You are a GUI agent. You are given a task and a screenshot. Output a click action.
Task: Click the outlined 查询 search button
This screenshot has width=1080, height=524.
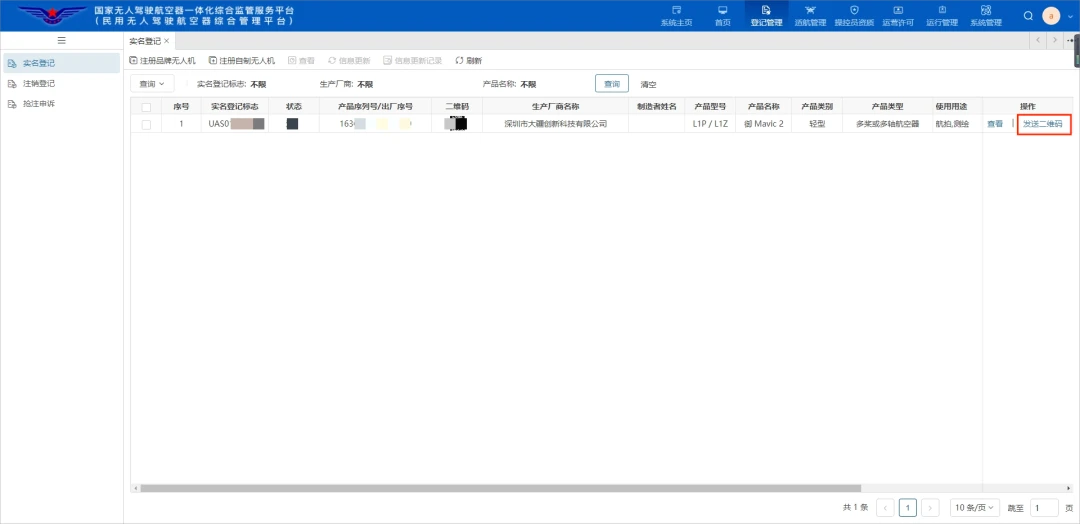point(612,84)
